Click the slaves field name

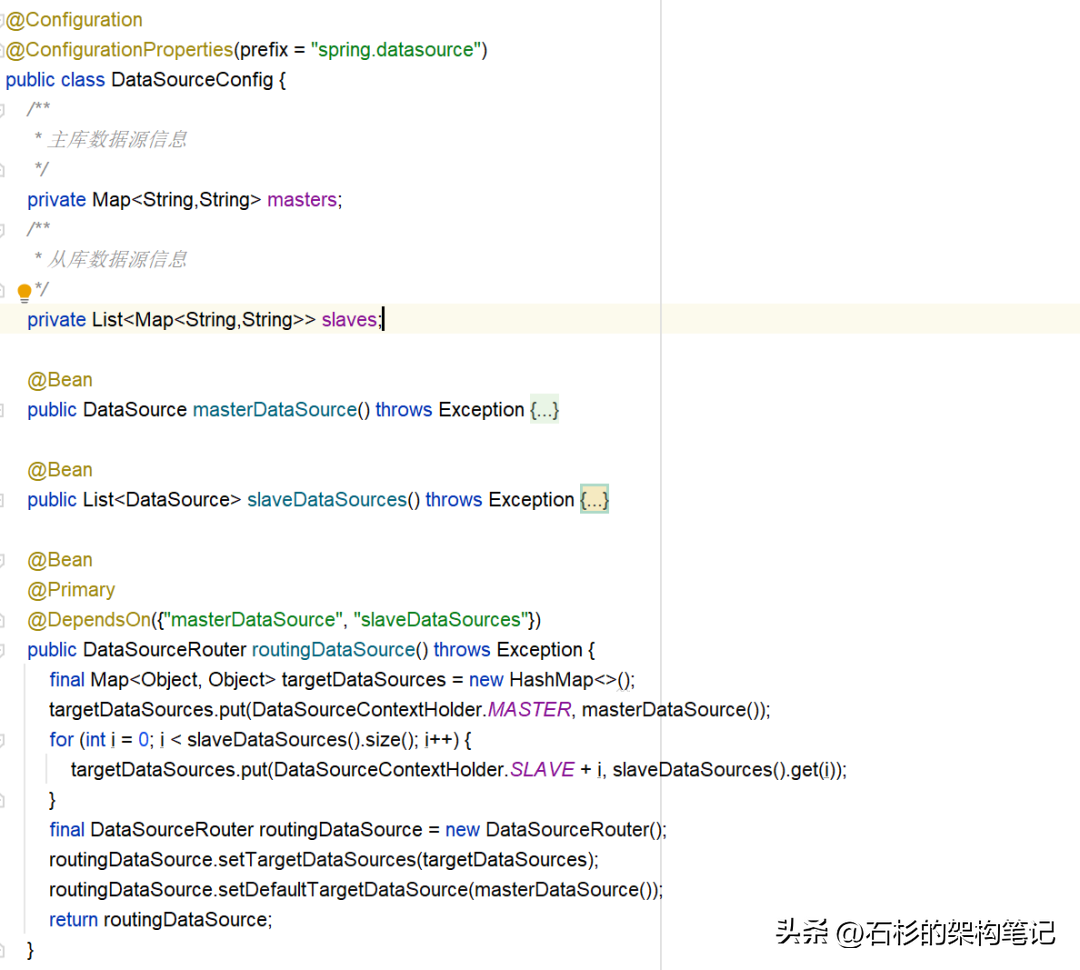[x=349, y=320]
